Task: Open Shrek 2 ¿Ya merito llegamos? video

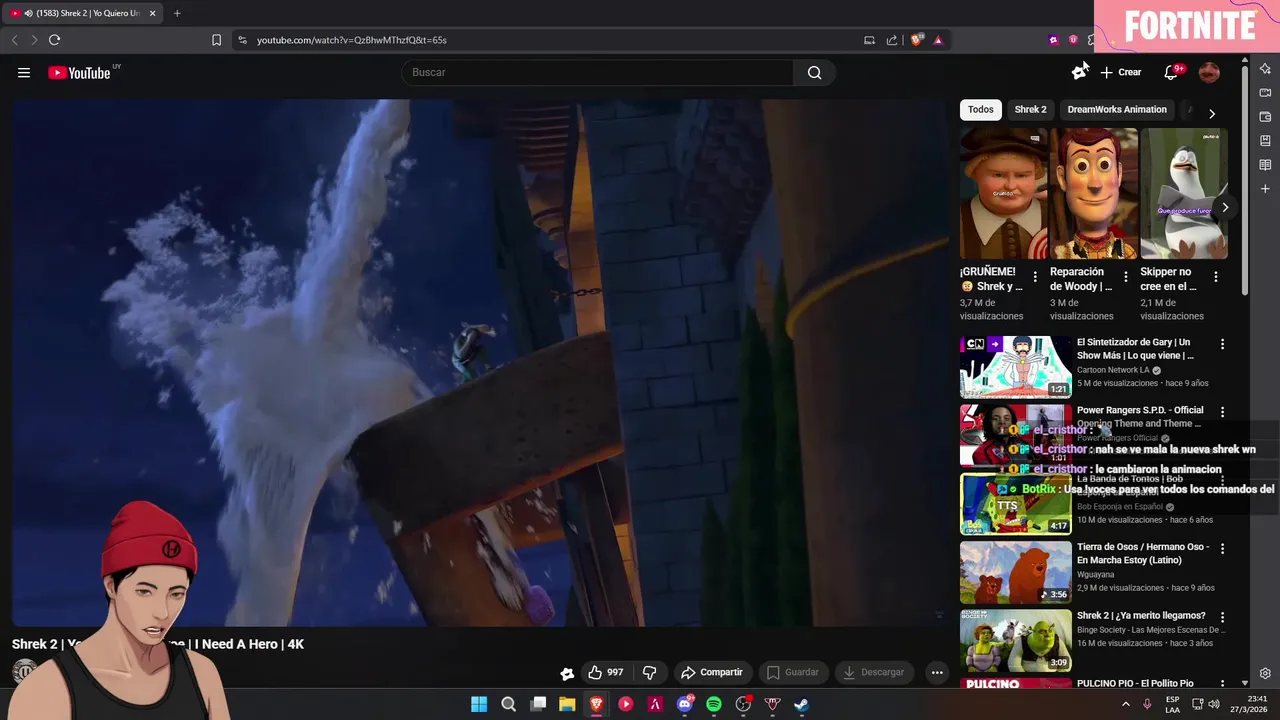Action: coord(1141,616)
